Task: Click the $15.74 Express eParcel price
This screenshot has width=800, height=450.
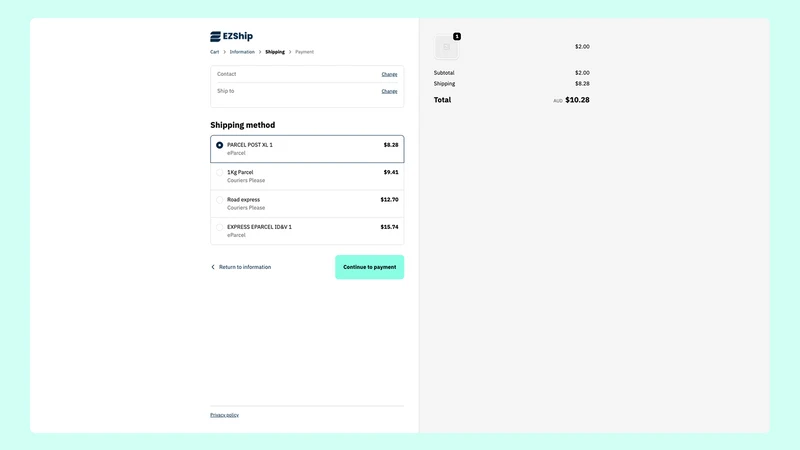Action: [x=389, y=227]
